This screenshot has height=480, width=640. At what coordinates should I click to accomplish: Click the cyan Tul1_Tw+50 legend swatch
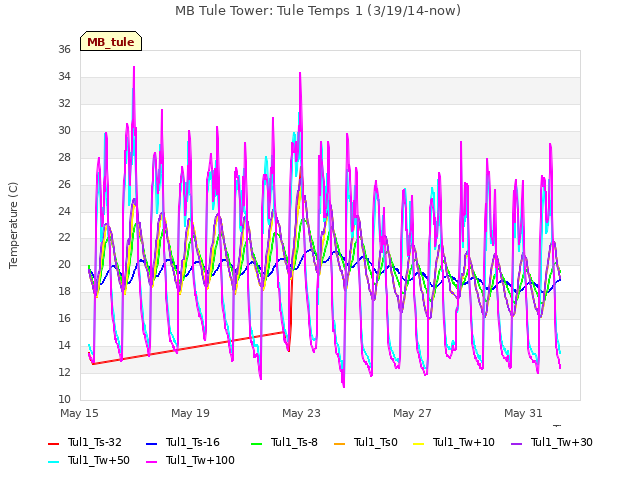54,462
